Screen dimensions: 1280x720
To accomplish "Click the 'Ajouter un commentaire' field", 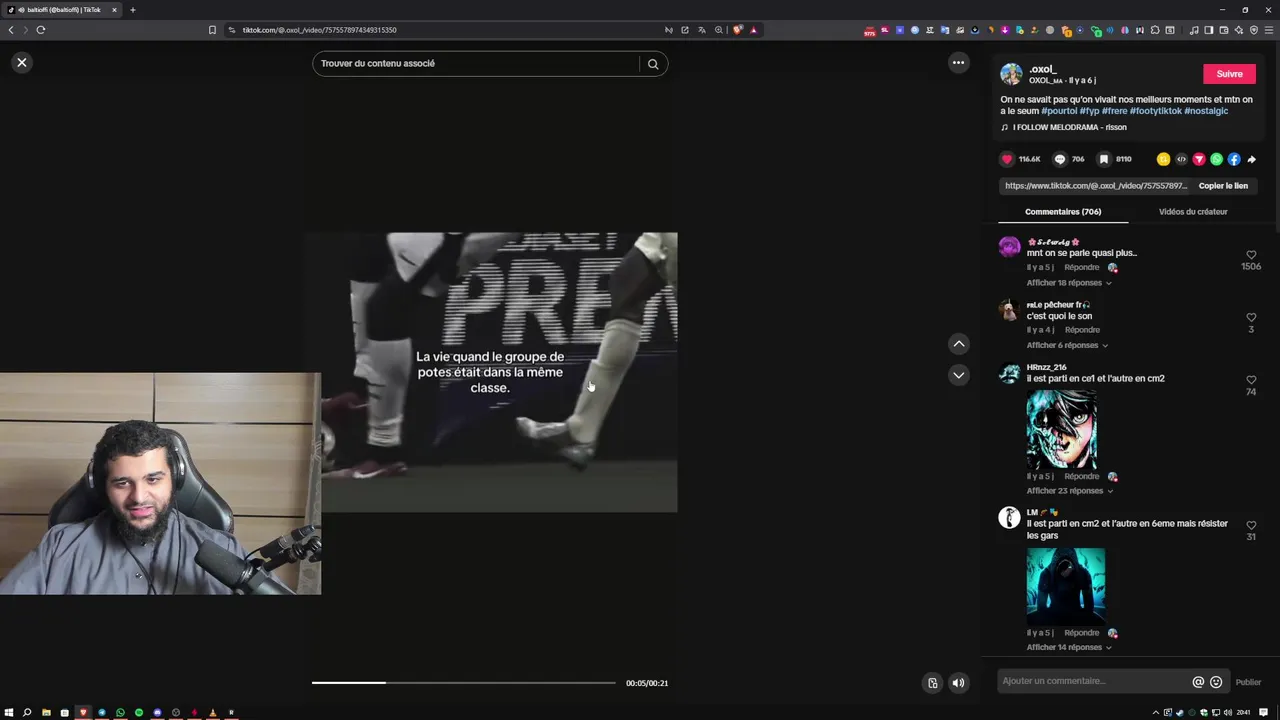I will coord(1093,682).
